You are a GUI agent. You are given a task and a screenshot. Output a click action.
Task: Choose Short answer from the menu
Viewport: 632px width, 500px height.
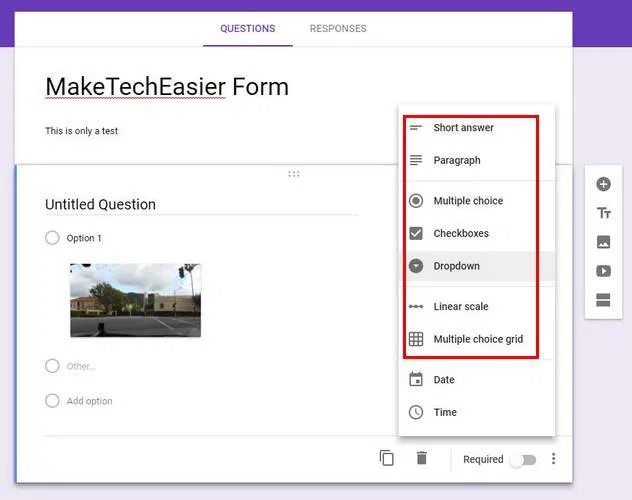pos(463,128)
